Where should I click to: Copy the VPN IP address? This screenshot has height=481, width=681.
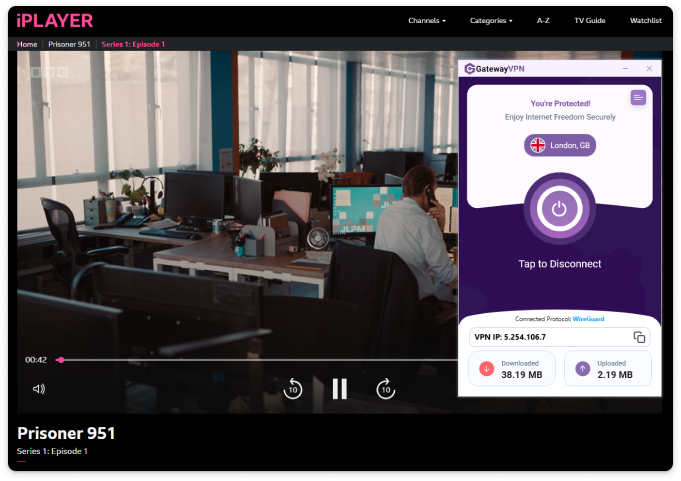pos(639,337)
